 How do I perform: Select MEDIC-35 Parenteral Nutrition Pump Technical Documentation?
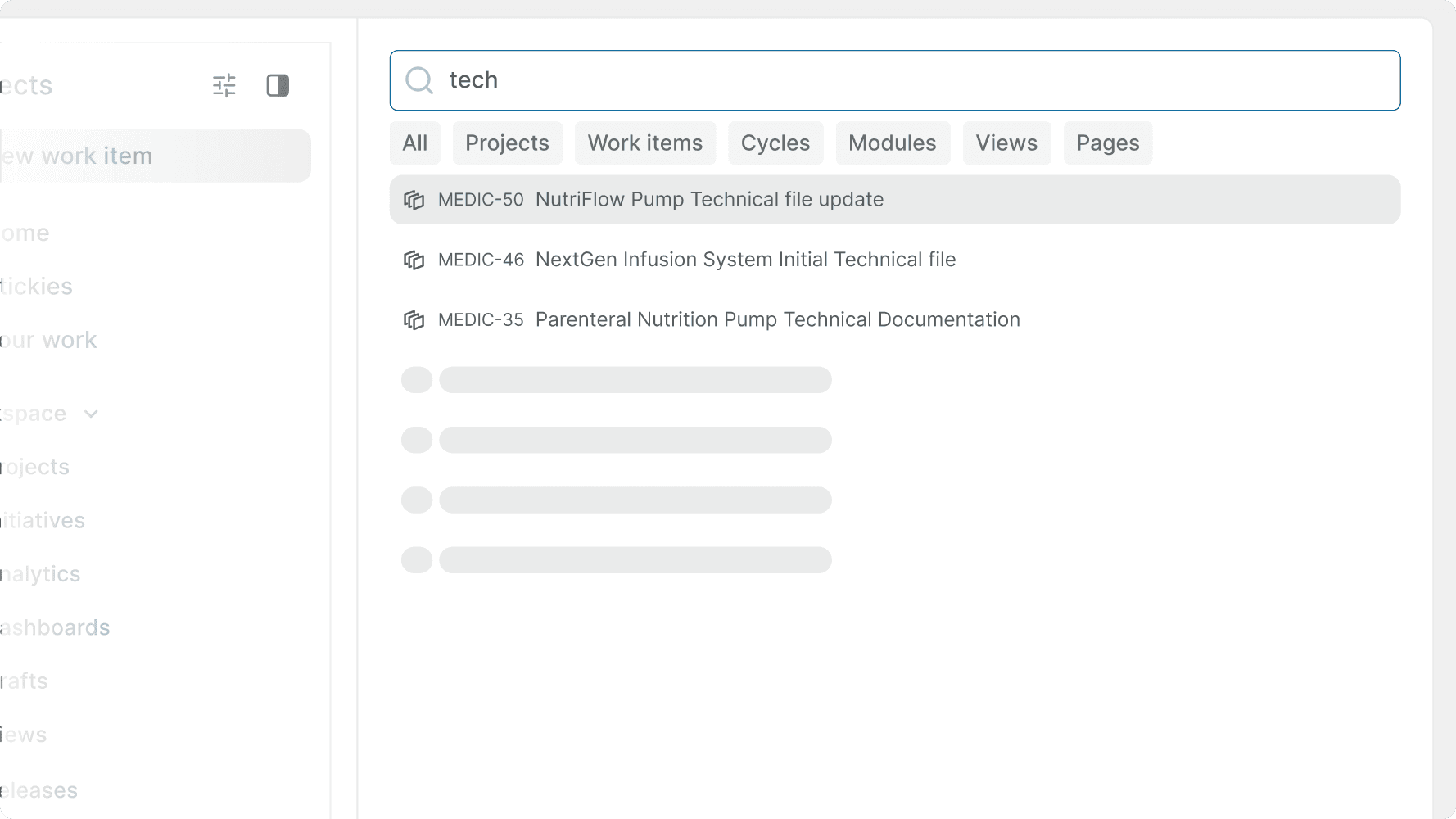(x=777, y=319)
